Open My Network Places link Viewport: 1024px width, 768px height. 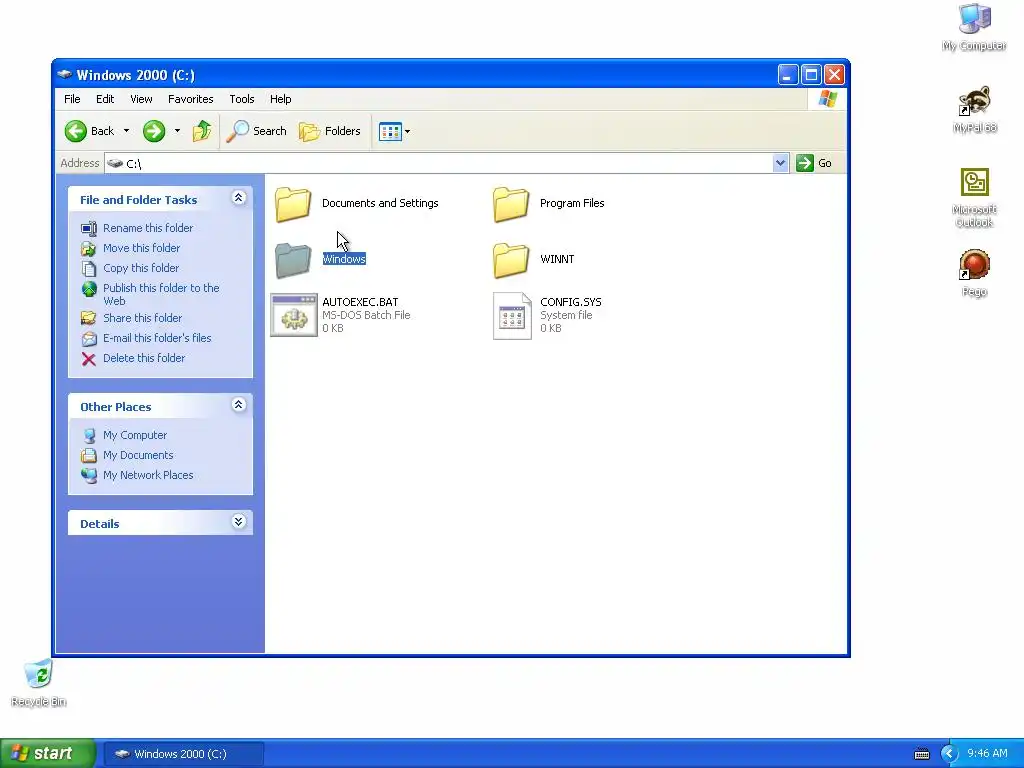[x=148, y=476]
